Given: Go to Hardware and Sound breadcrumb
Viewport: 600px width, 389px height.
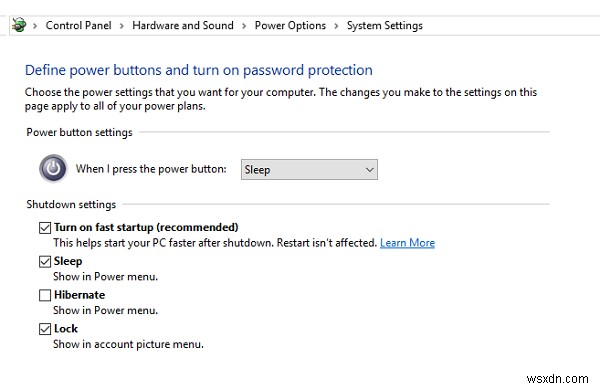Looking at the screenshot, I should coord(183,26).
